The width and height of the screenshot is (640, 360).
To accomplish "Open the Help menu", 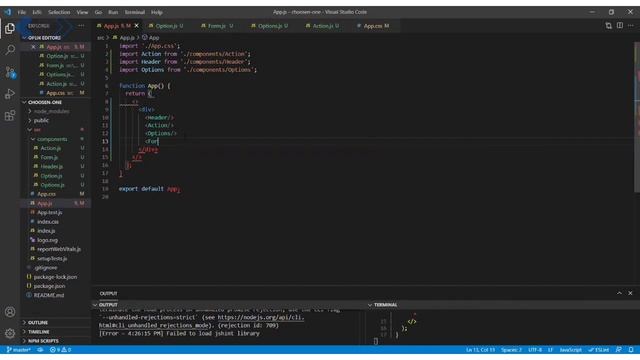I will 157,12.
